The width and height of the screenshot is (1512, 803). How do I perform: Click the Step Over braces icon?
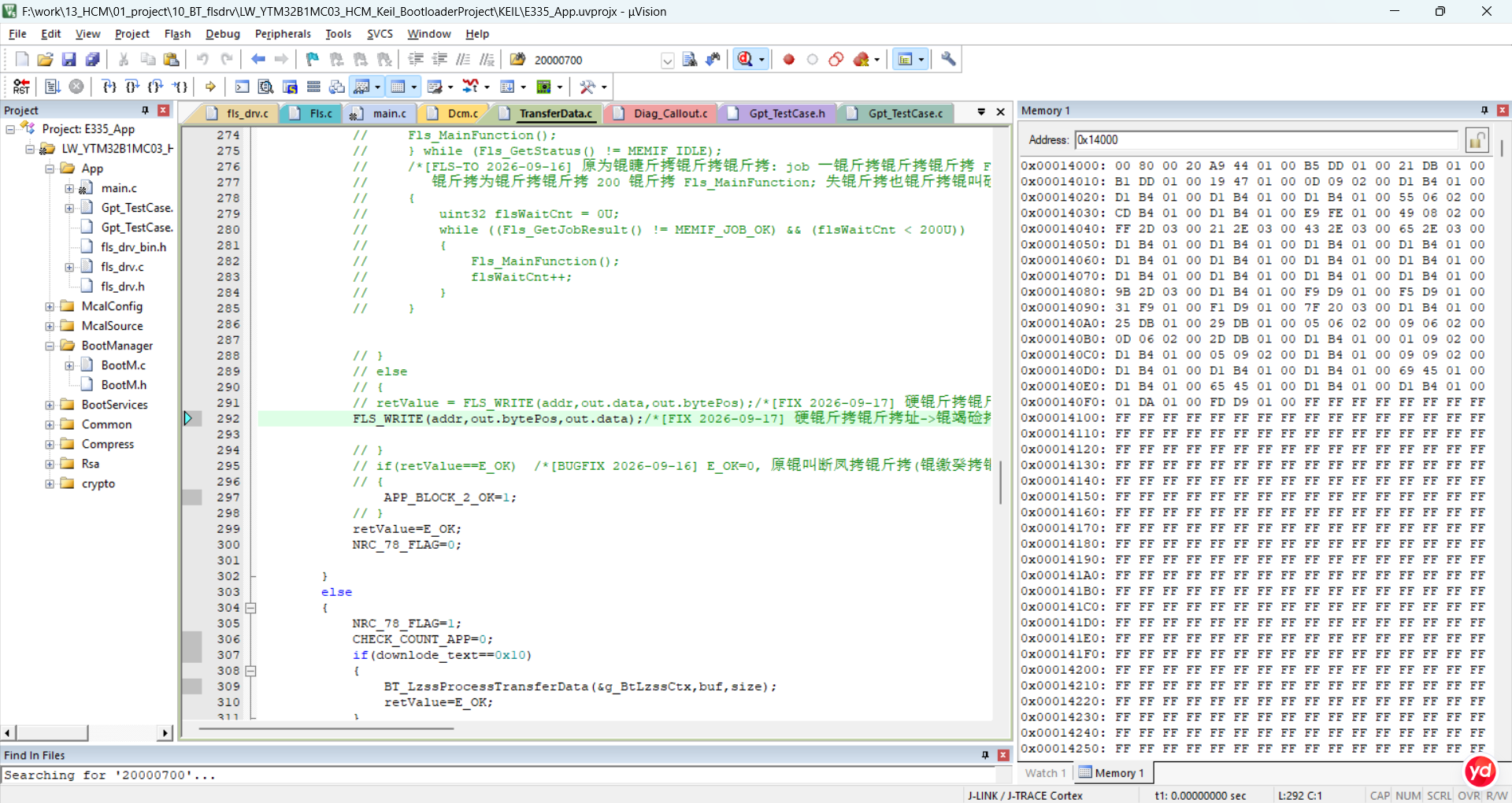(x=132, y=87)
